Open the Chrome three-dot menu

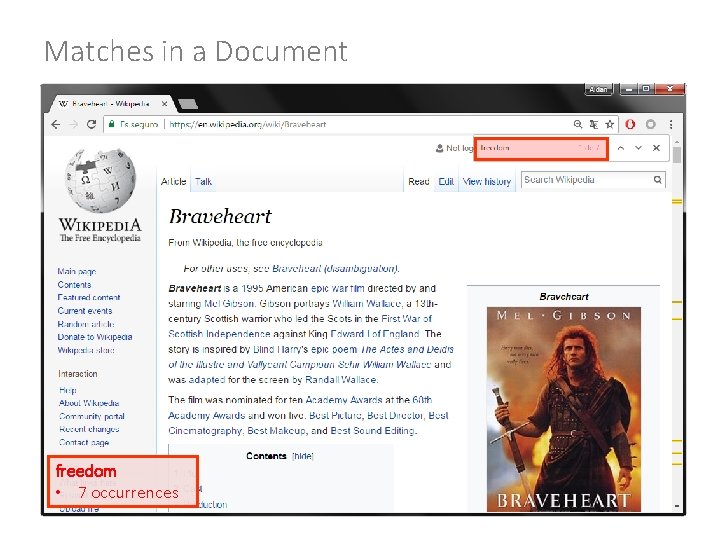(x=671, y=124)
